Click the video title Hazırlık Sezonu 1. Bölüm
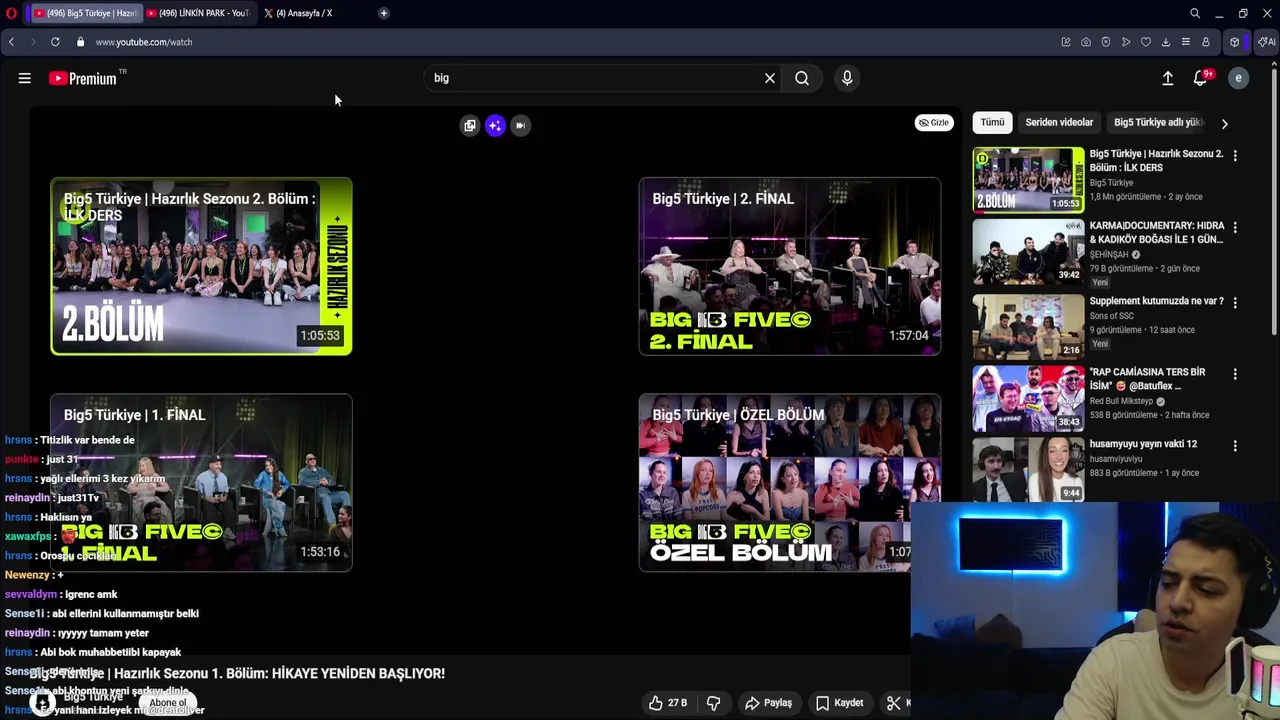The height and width of the screenshot is (720, 1280). [237, 673]
